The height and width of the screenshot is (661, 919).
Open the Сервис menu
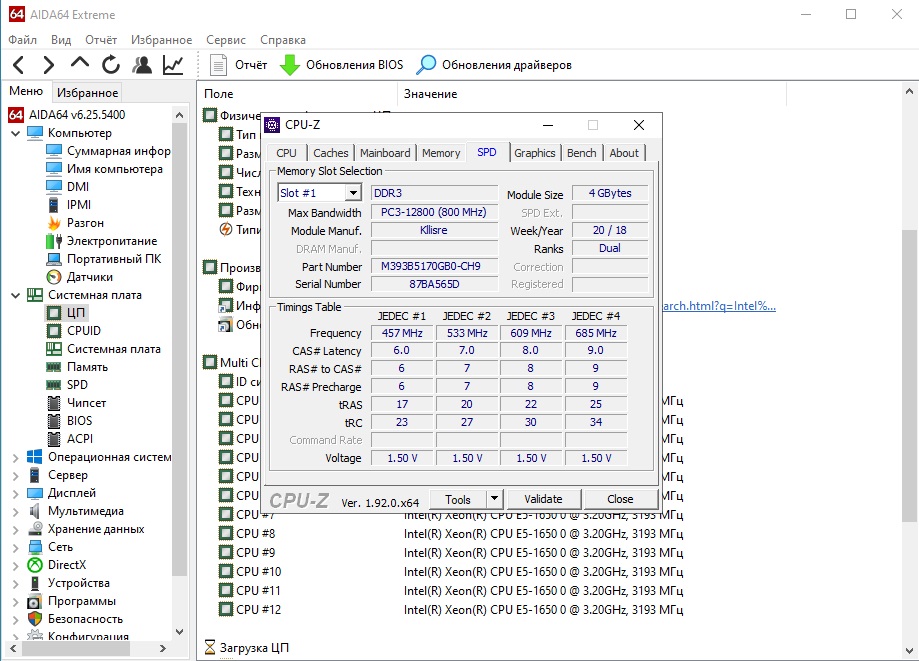point(226,40)
